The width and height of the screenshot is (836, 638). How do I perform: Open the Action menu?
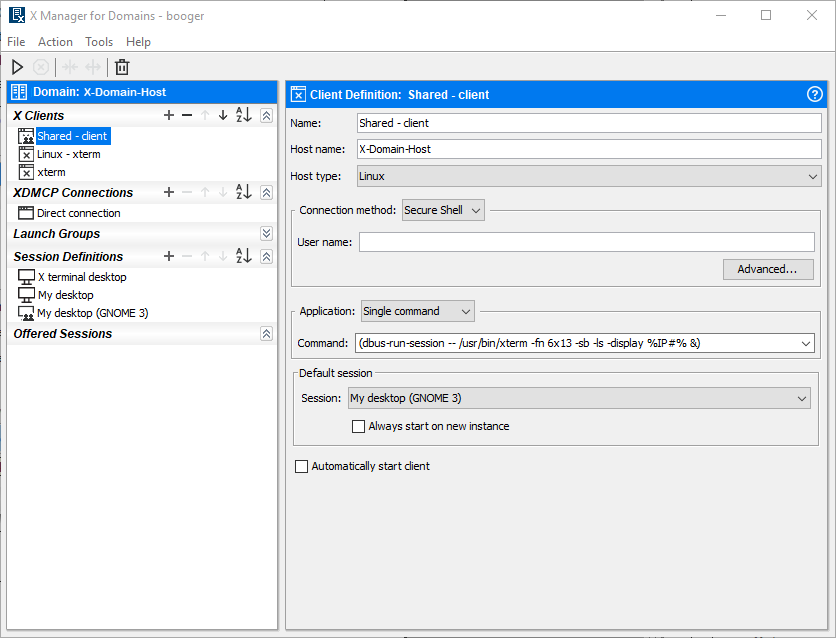[55, 42]
